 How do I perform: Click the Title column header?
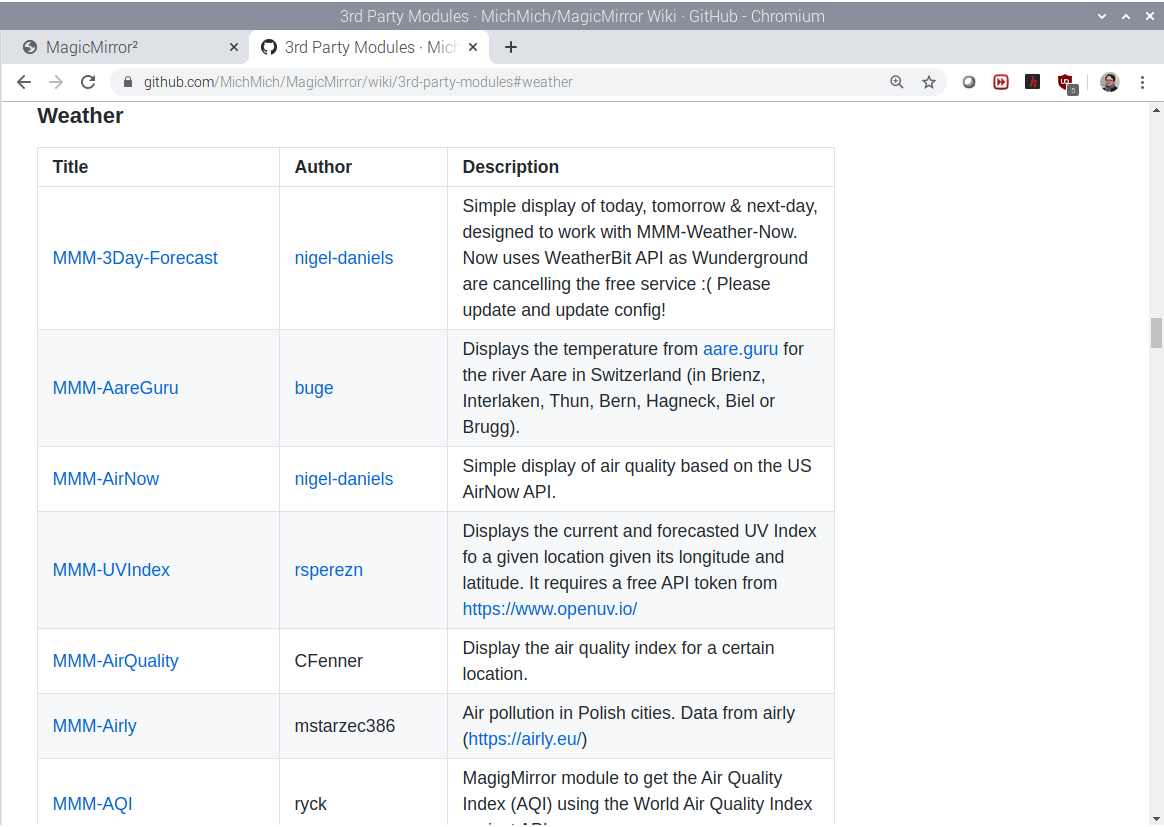[71, 167]
